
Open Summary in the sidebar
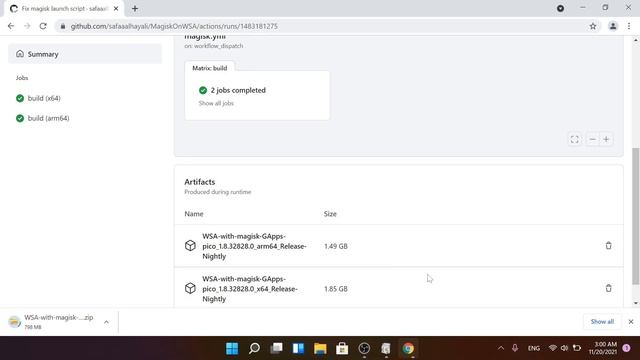tap(85, 54)
